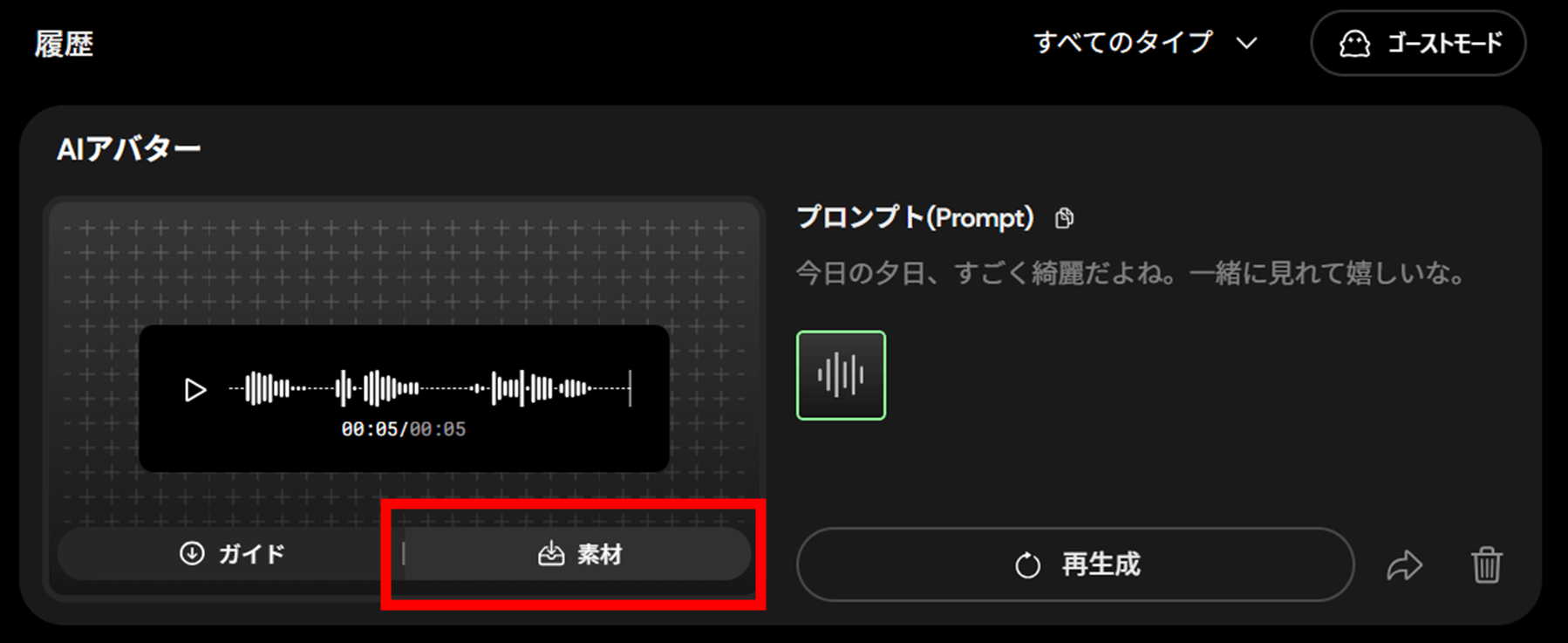This screenshot has width=1568, height=643.
Task: Click the end marker of the waveform
Action: tap(630, 389)
